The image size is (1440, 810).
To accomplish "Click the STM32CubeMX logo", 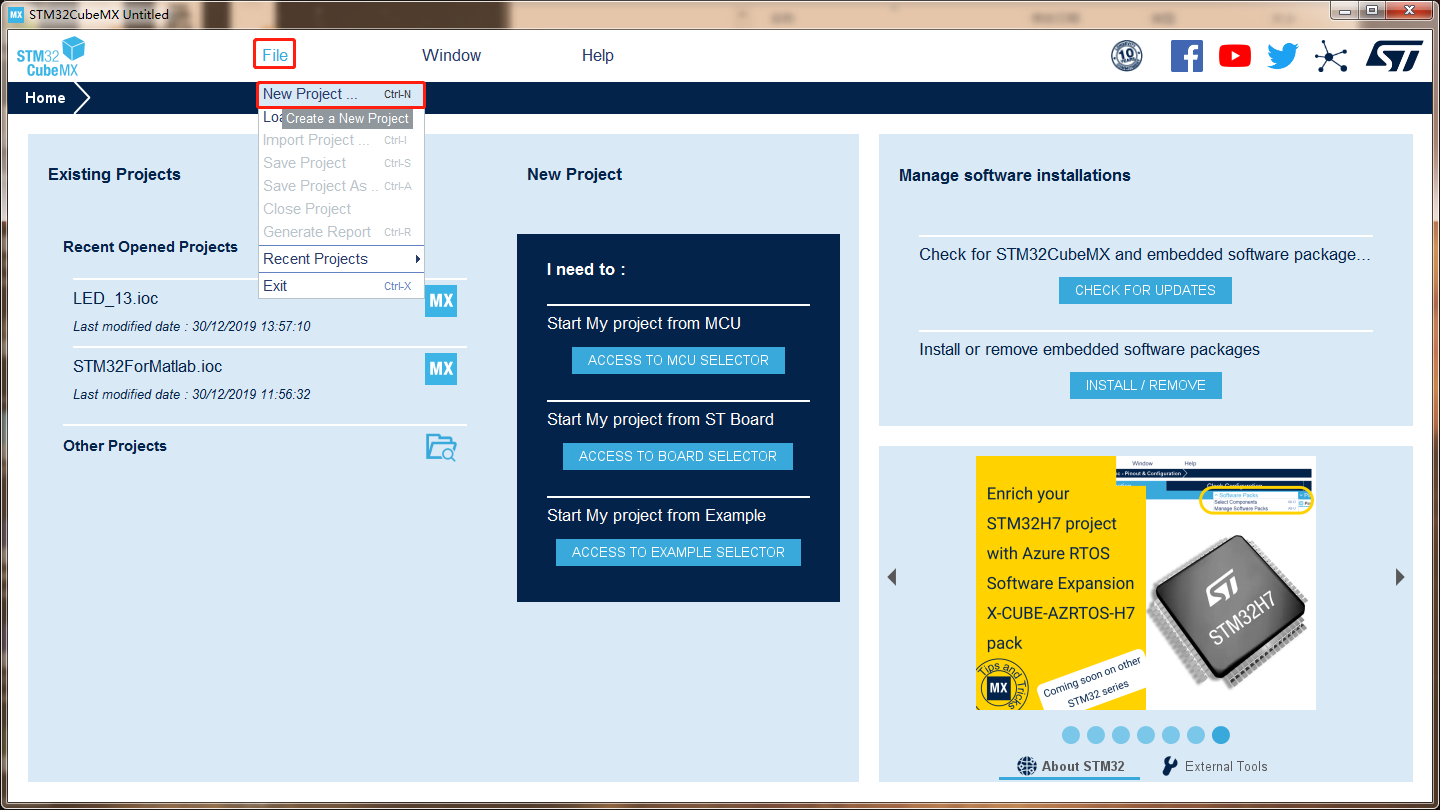I will 50,56.
